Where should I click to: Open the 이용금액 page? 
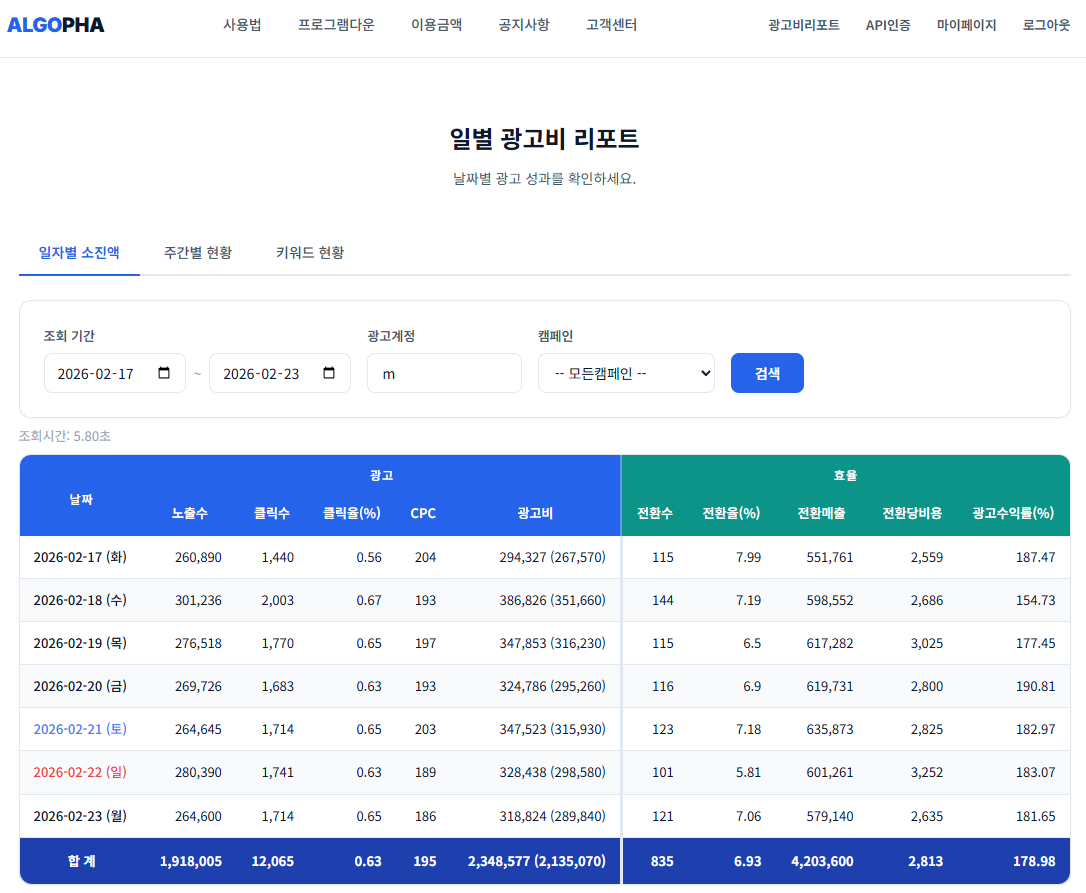(x=435, y=24)
